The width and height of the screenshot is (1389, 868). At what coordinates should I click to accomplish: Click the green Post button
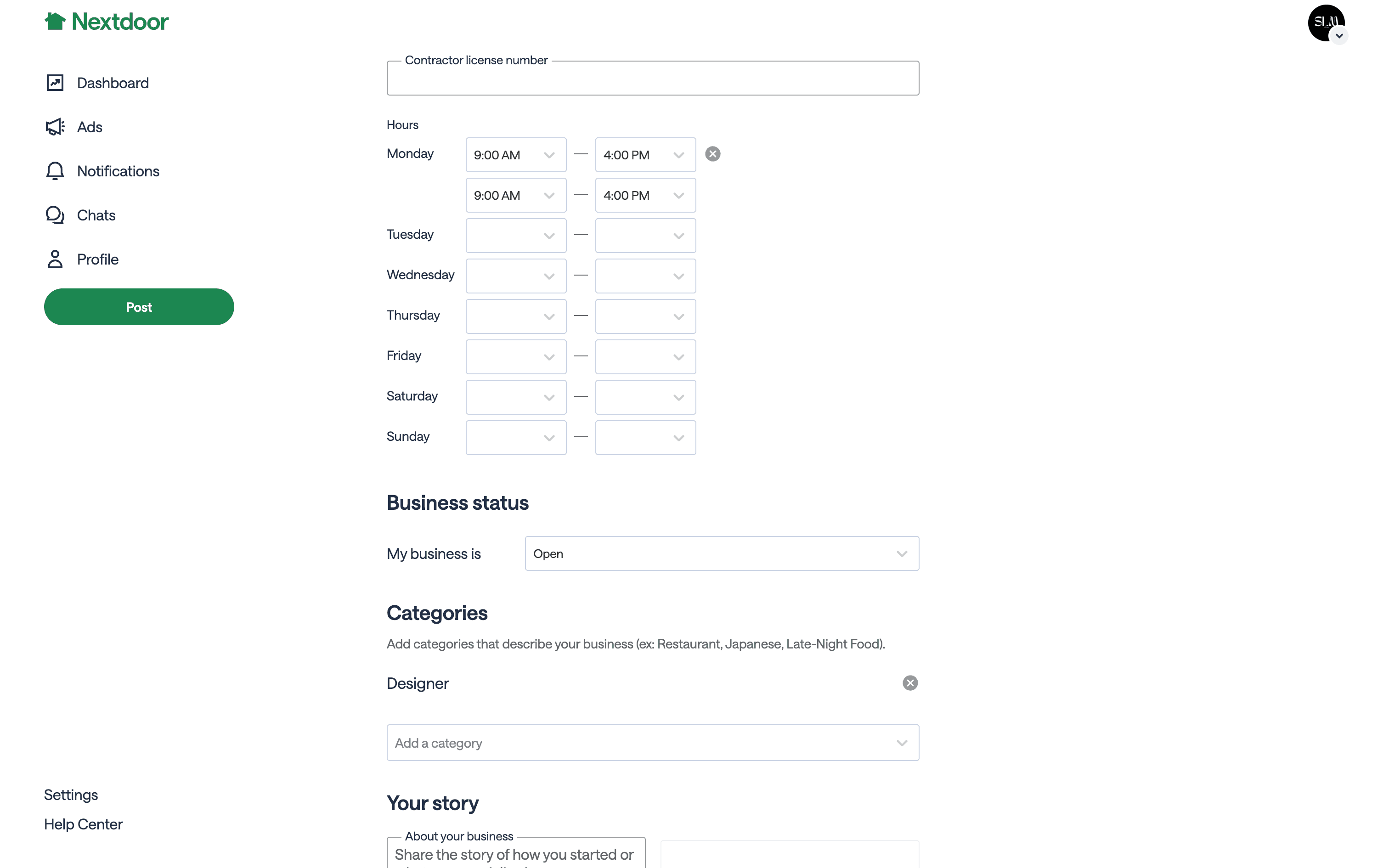[x=139, y=307]
